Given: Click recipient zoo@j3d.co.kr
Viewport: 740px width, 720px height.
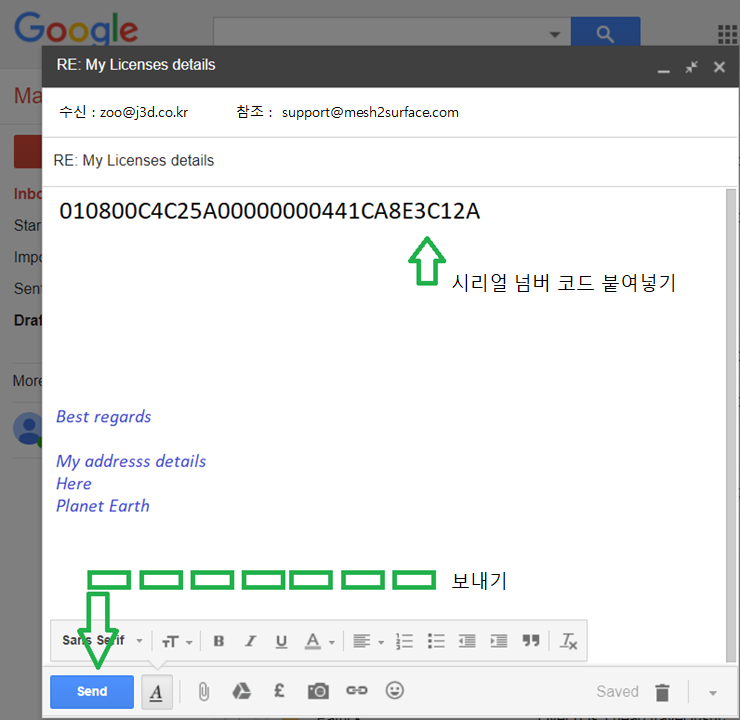Looking at the screenshot, I should pyautogui.click(x=144, y=112).
